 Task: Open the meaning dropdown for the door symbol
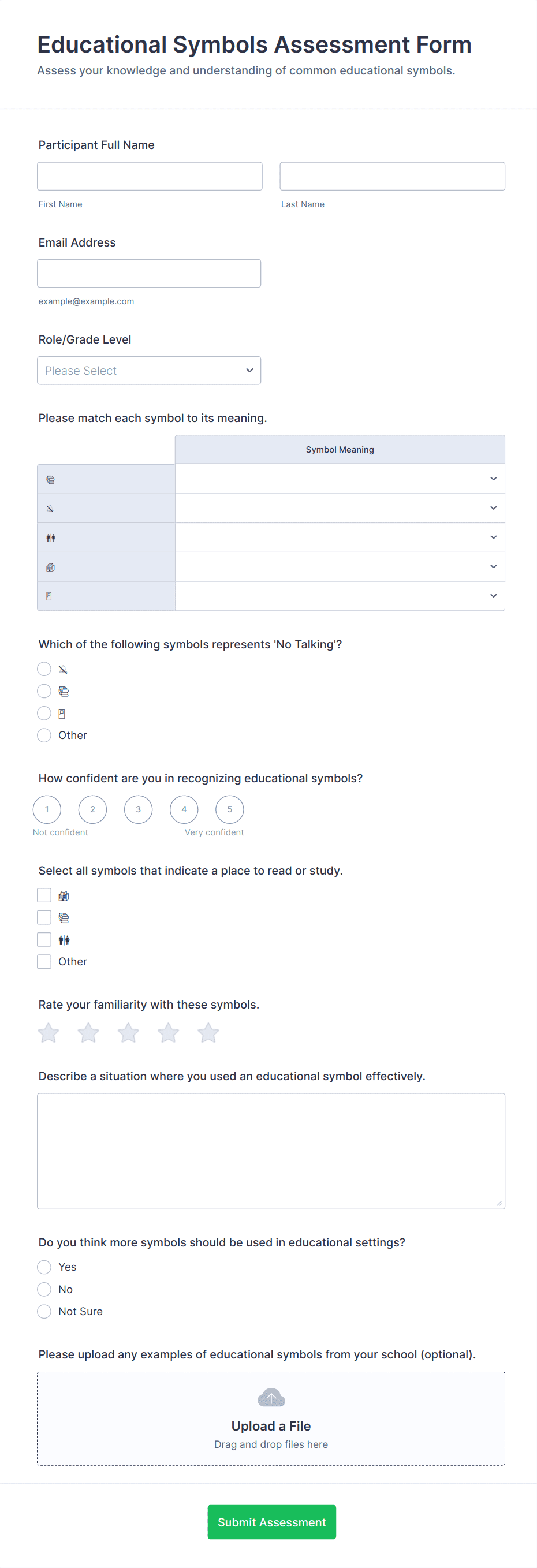tap(339, 596)
